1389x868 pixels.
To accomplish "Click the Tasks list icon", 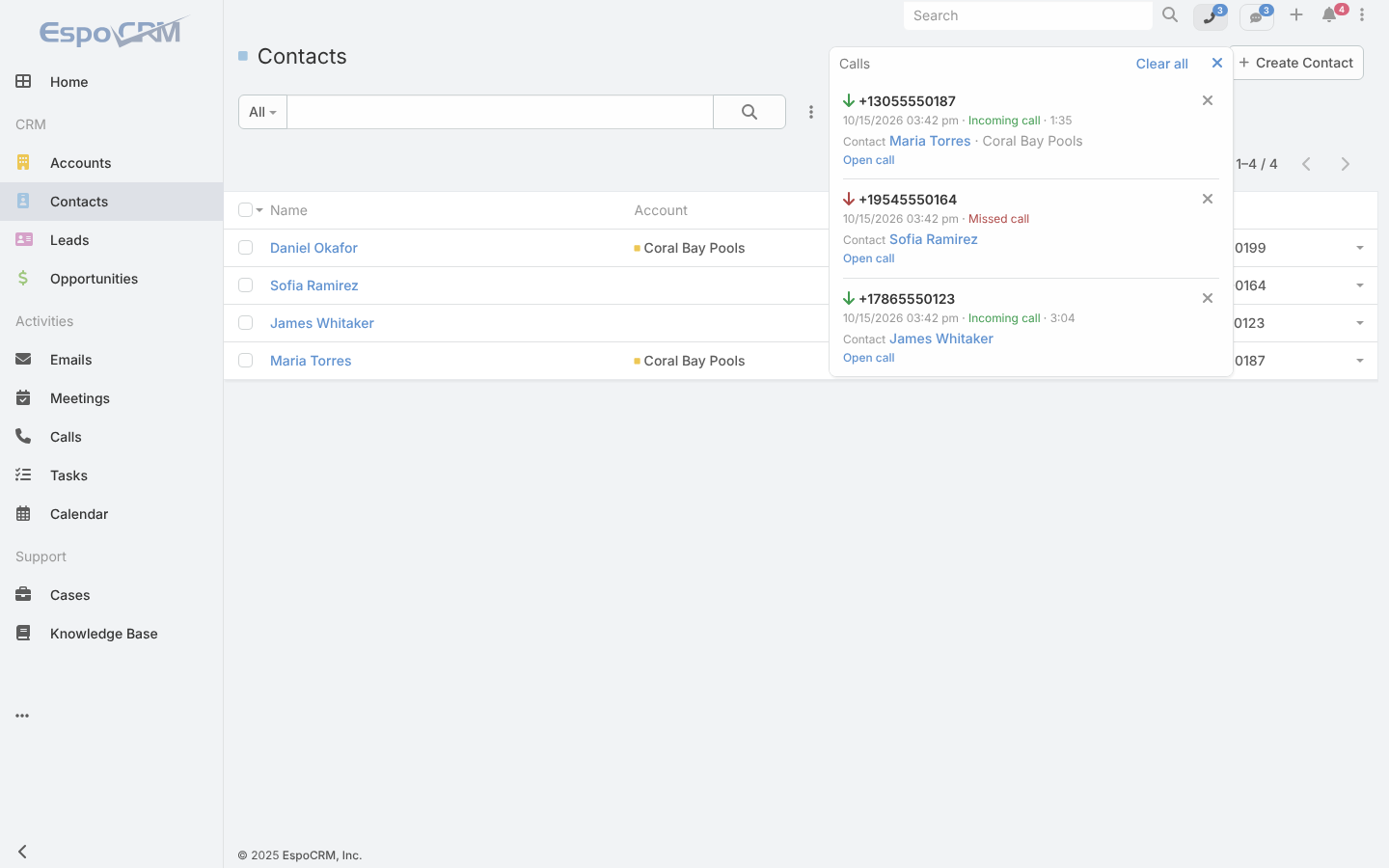I will (x=23, y=475).
